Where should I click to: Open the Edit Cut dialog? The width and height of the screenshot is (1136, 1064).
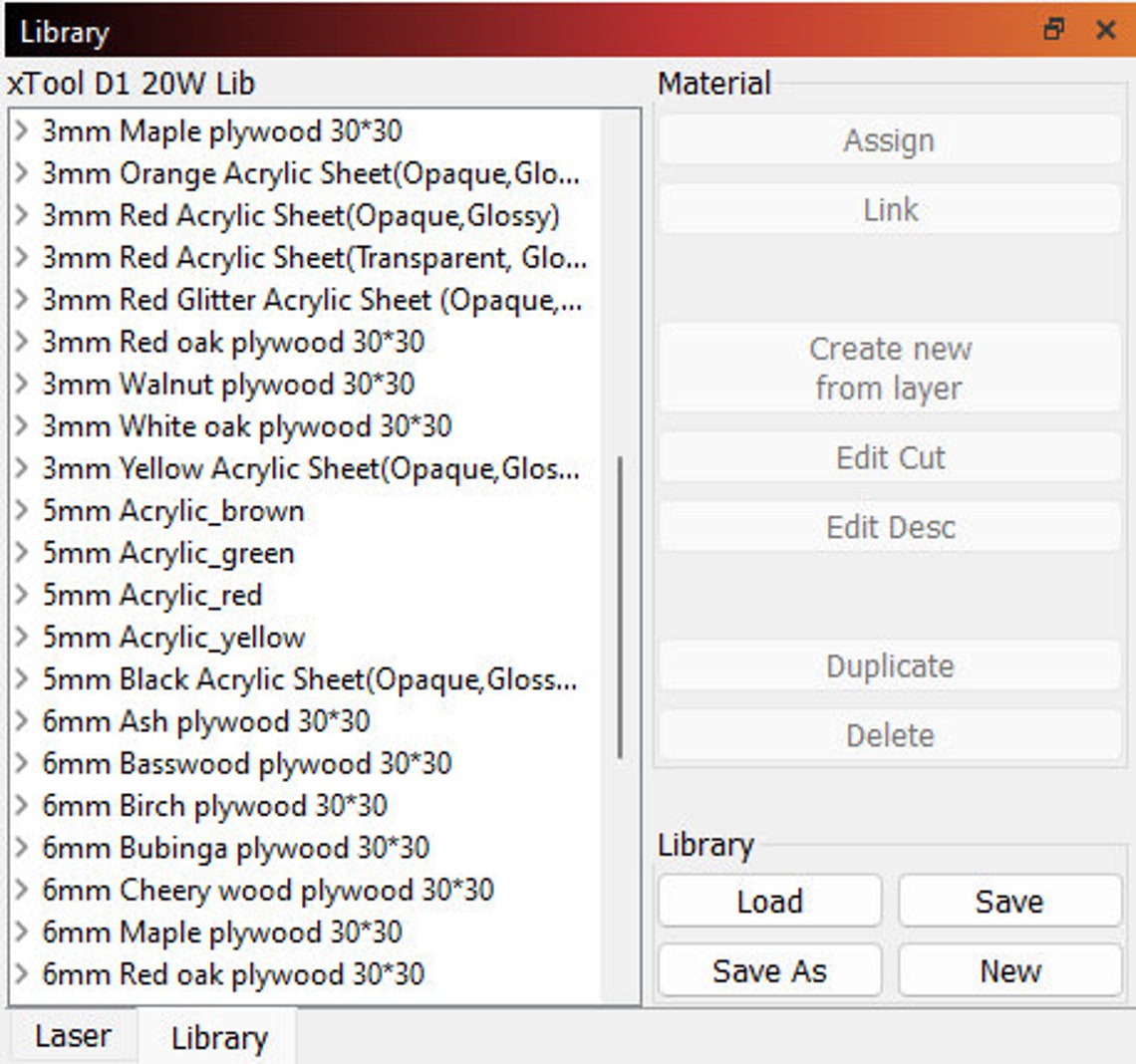[888, 457]
